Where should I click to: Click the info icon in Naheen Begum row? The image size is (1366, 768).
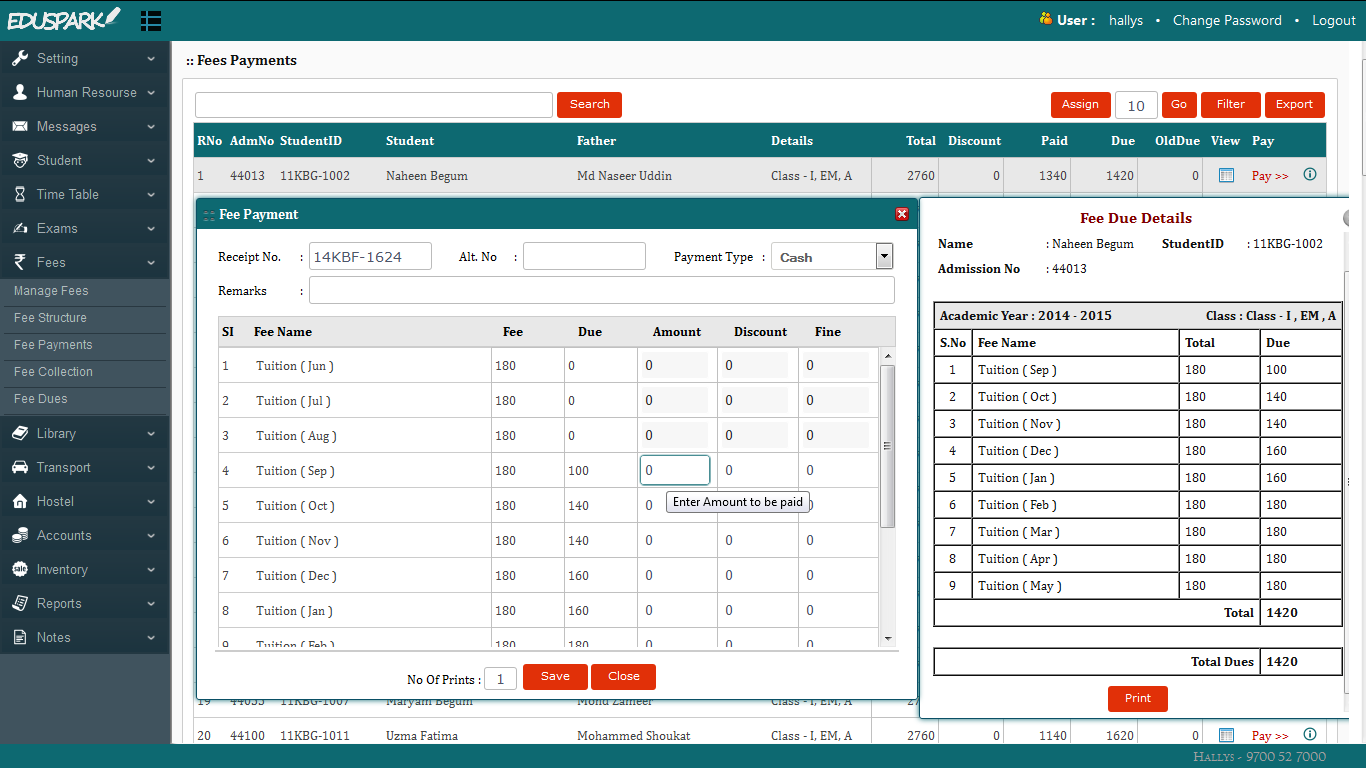pos(1310,175)
